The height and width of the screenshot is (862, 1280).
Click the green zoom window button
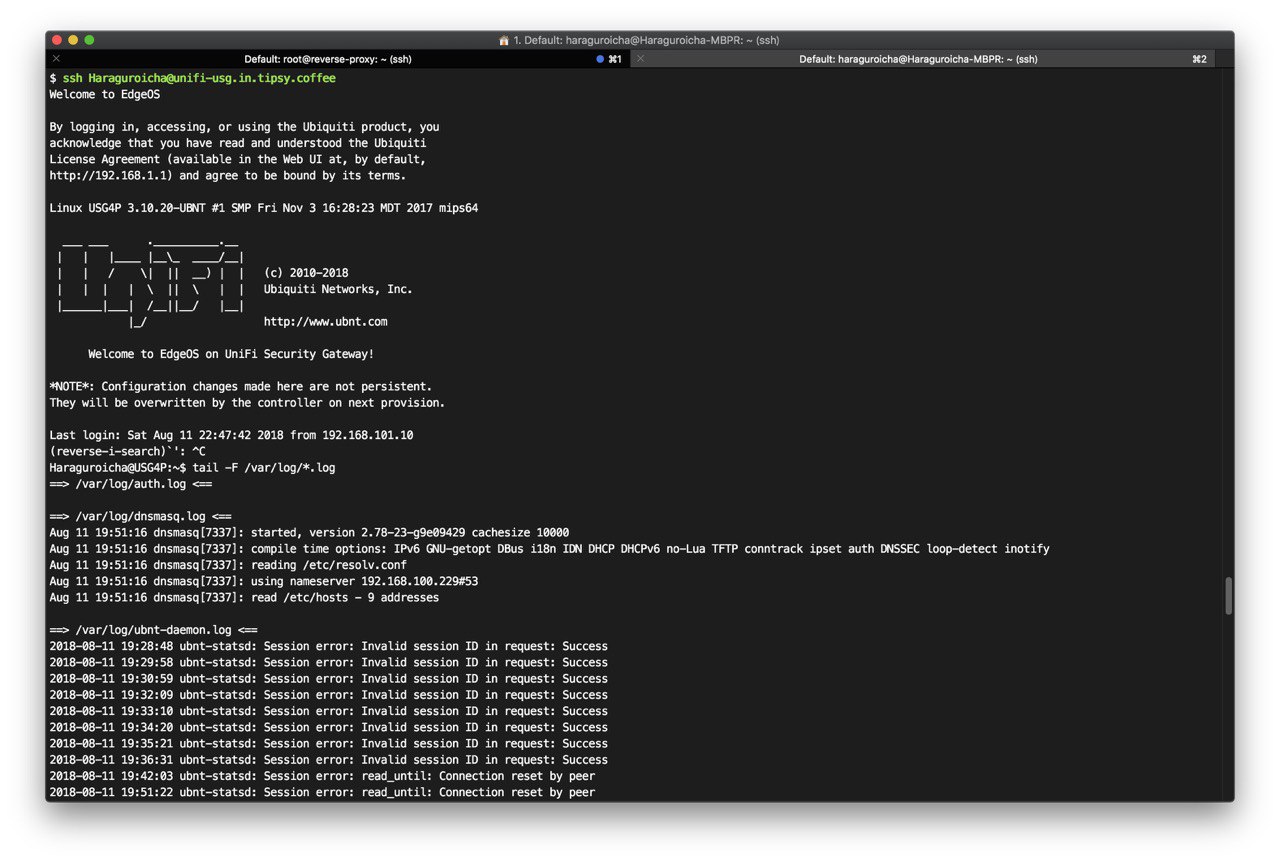[x=89, y=40]
